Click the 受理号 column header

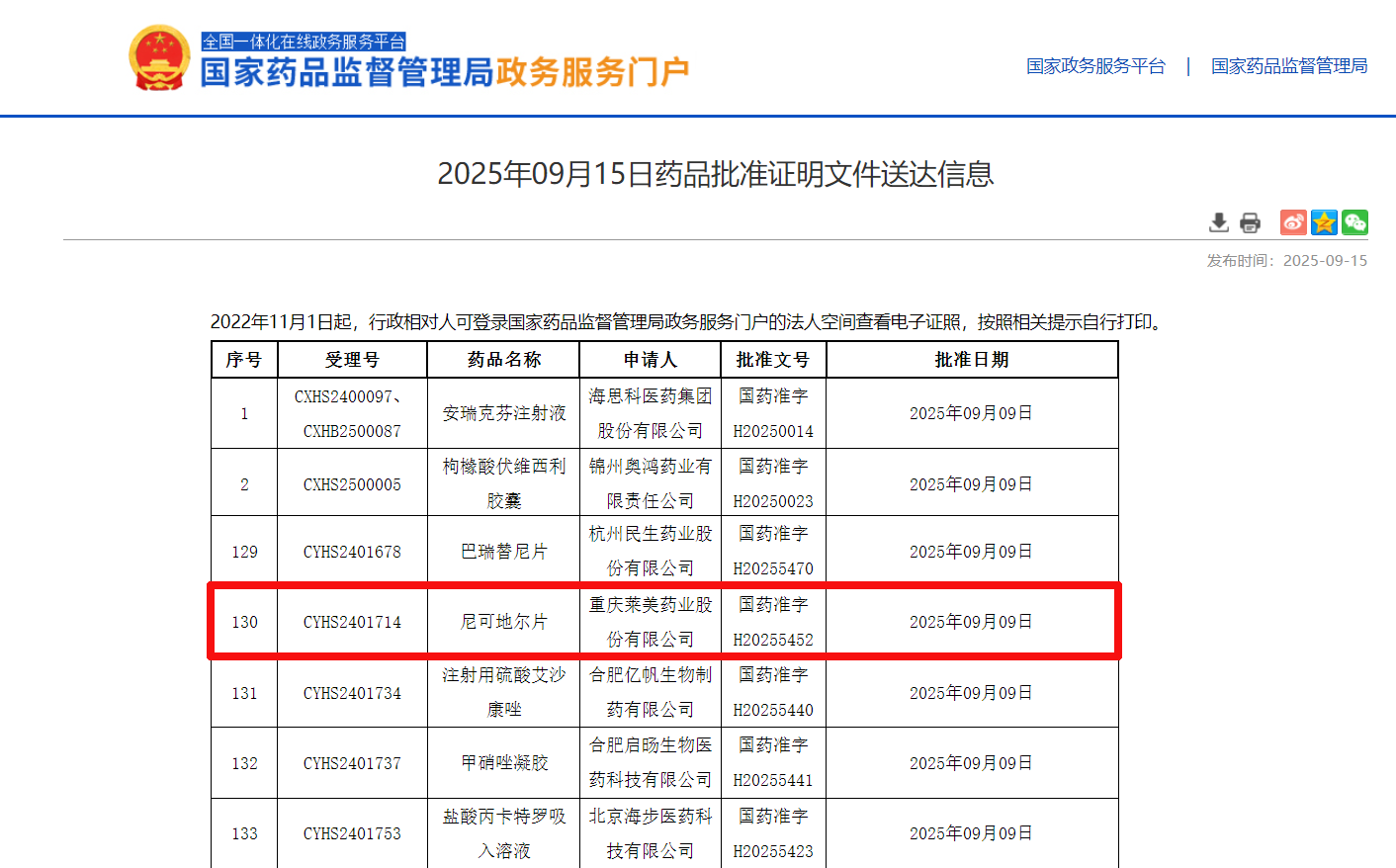352,360
